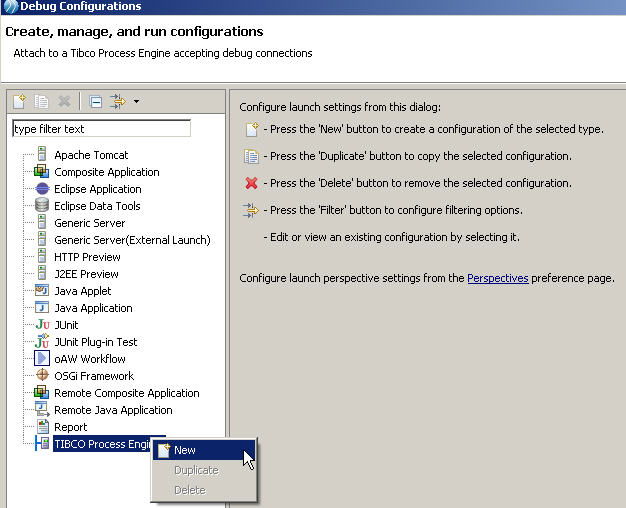Select the Eclipse Data Tools database icon
Image resolution: width=626 pixels, height=508 pixels.
coord(42,205)
